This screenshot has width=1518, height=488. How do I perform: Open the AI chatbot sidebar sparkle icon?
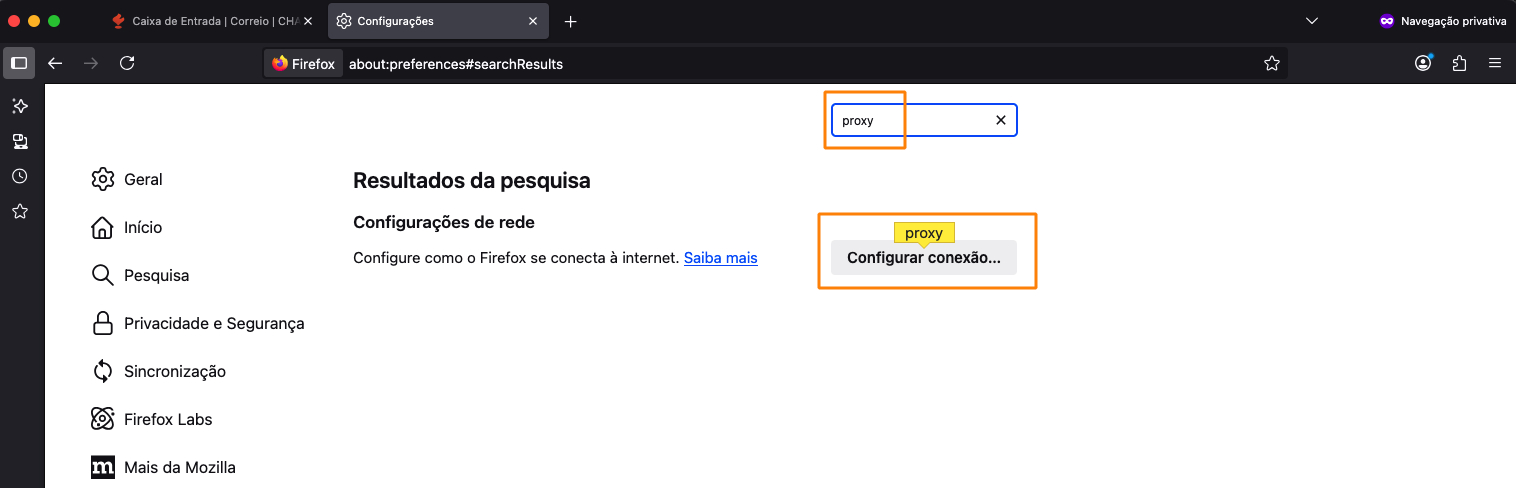[19, 106]
